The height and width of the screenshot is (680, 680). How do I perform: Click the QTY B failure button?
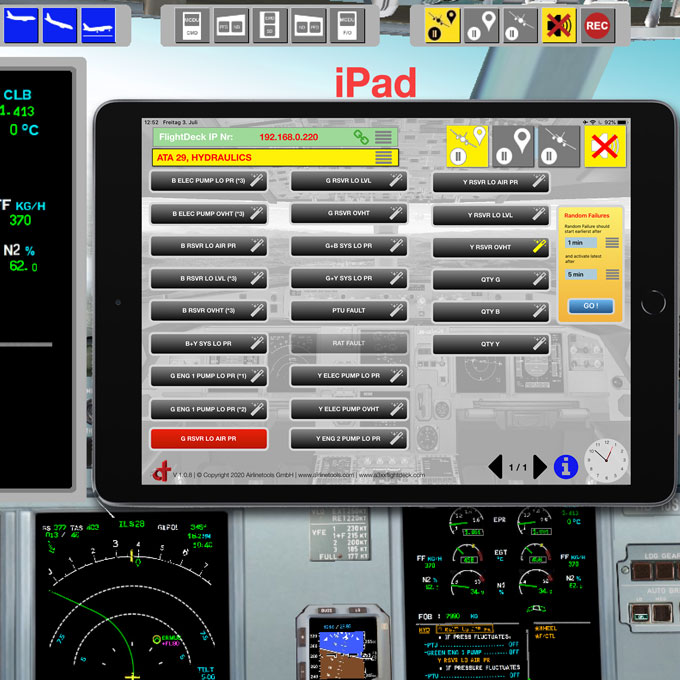[x=490, y=312]
